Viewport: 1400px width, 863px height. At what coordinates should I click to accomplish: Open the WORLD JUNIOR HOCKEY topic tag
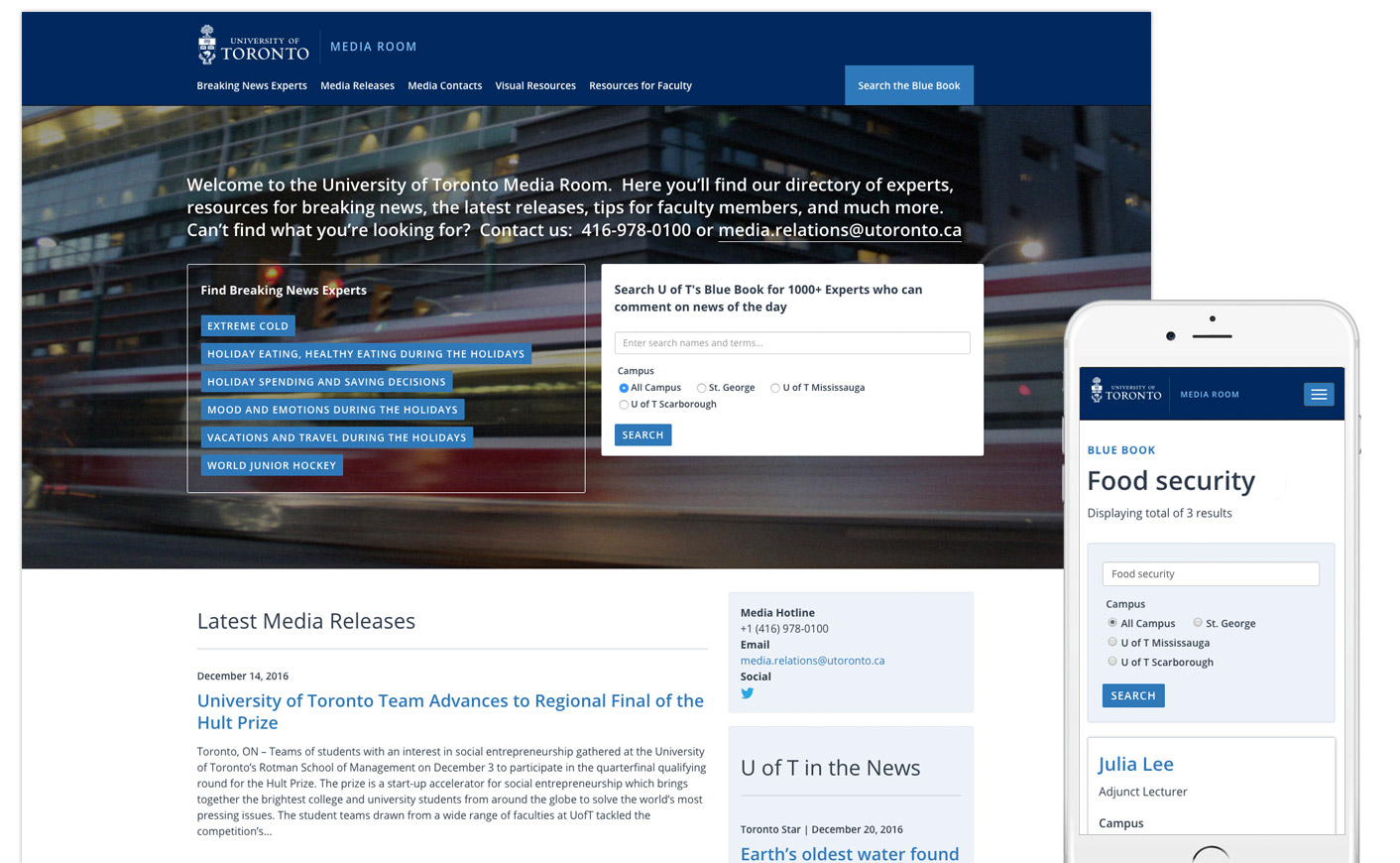pos(272,465)
